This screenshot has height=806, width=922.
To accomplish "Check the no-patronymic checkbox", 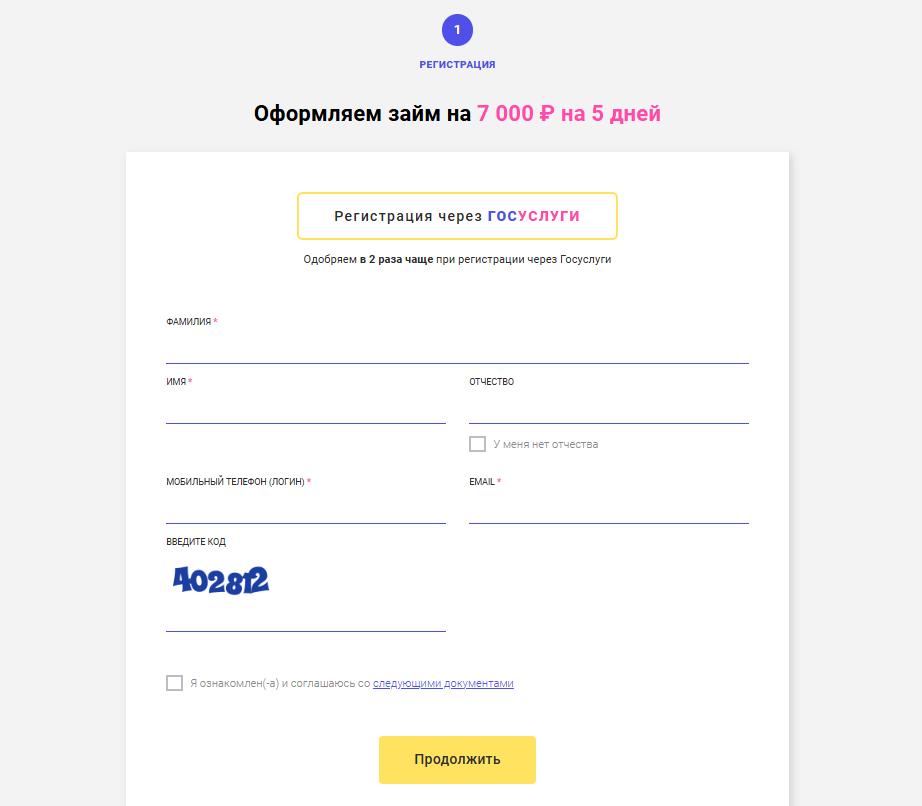I will (x=477, y=444).
